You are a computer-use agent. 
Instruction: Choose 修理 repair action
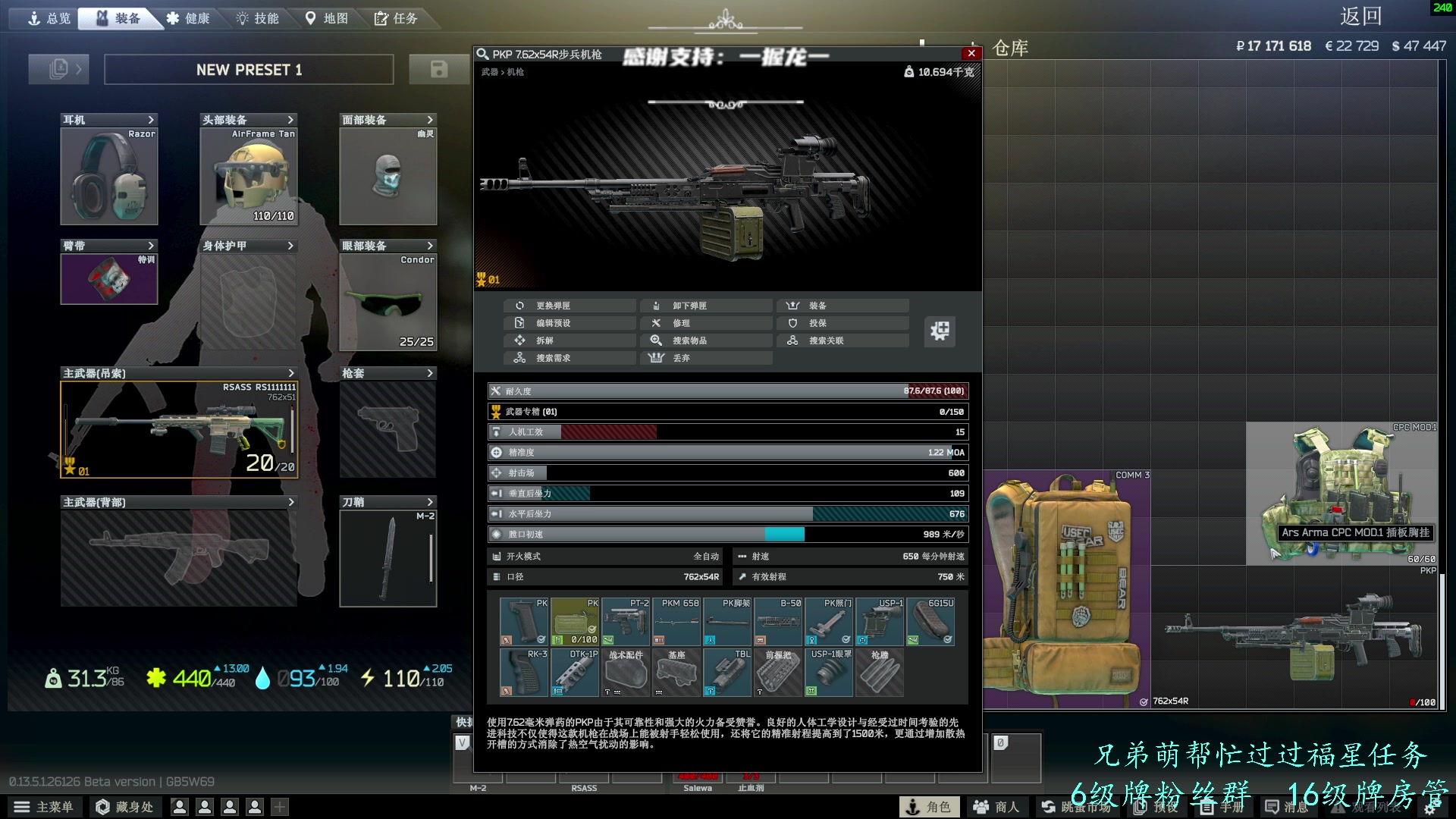707,323
